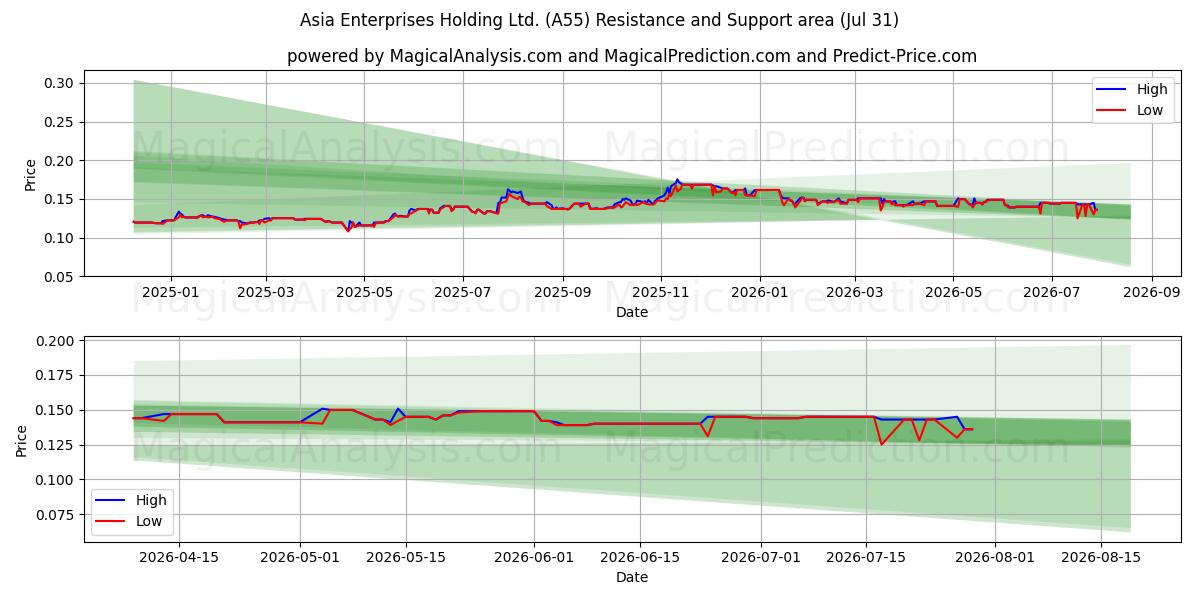Click the 2026-05-01 tick label on bottom chart

(x=300, y=558)
